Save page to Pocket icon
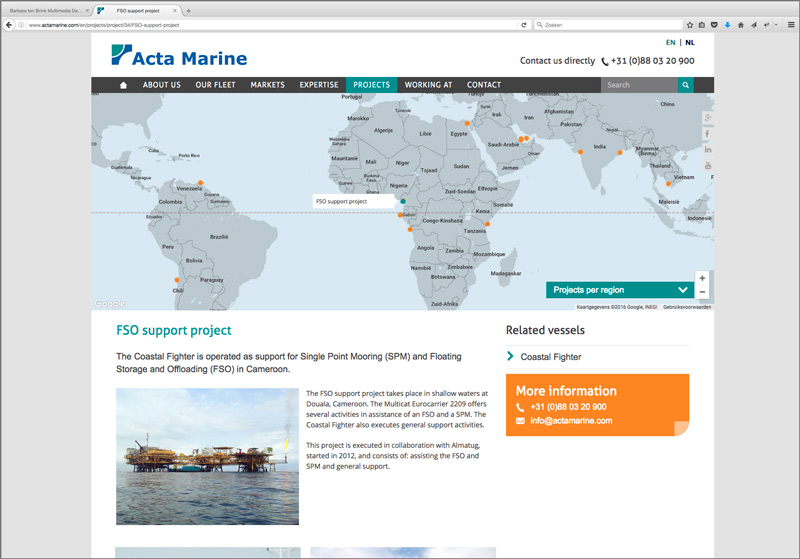This screenshot has width=800, height=559. pos(714,24)
